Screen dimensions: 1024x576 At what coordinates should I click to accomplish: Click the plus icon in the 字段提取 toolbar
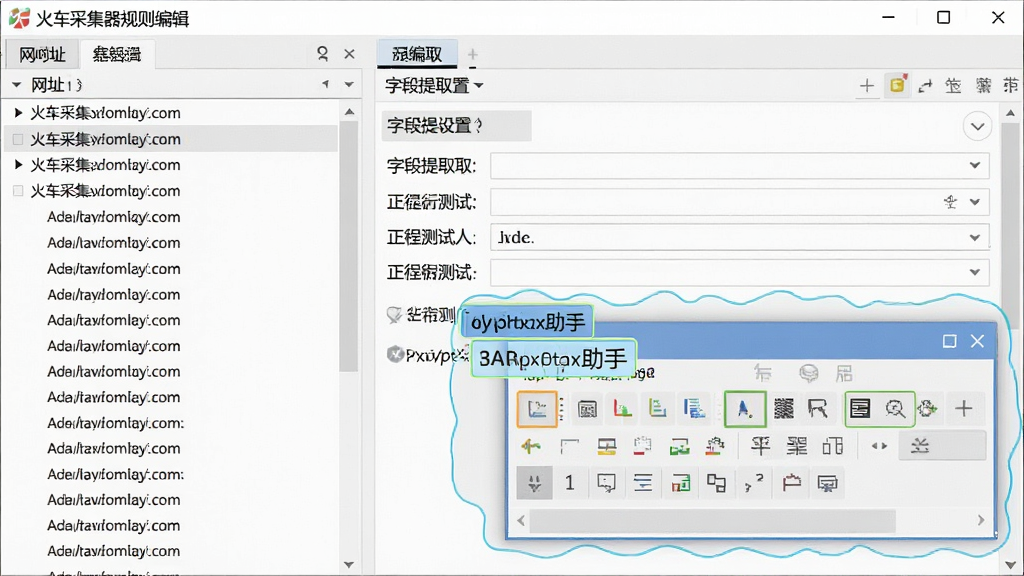867,86
